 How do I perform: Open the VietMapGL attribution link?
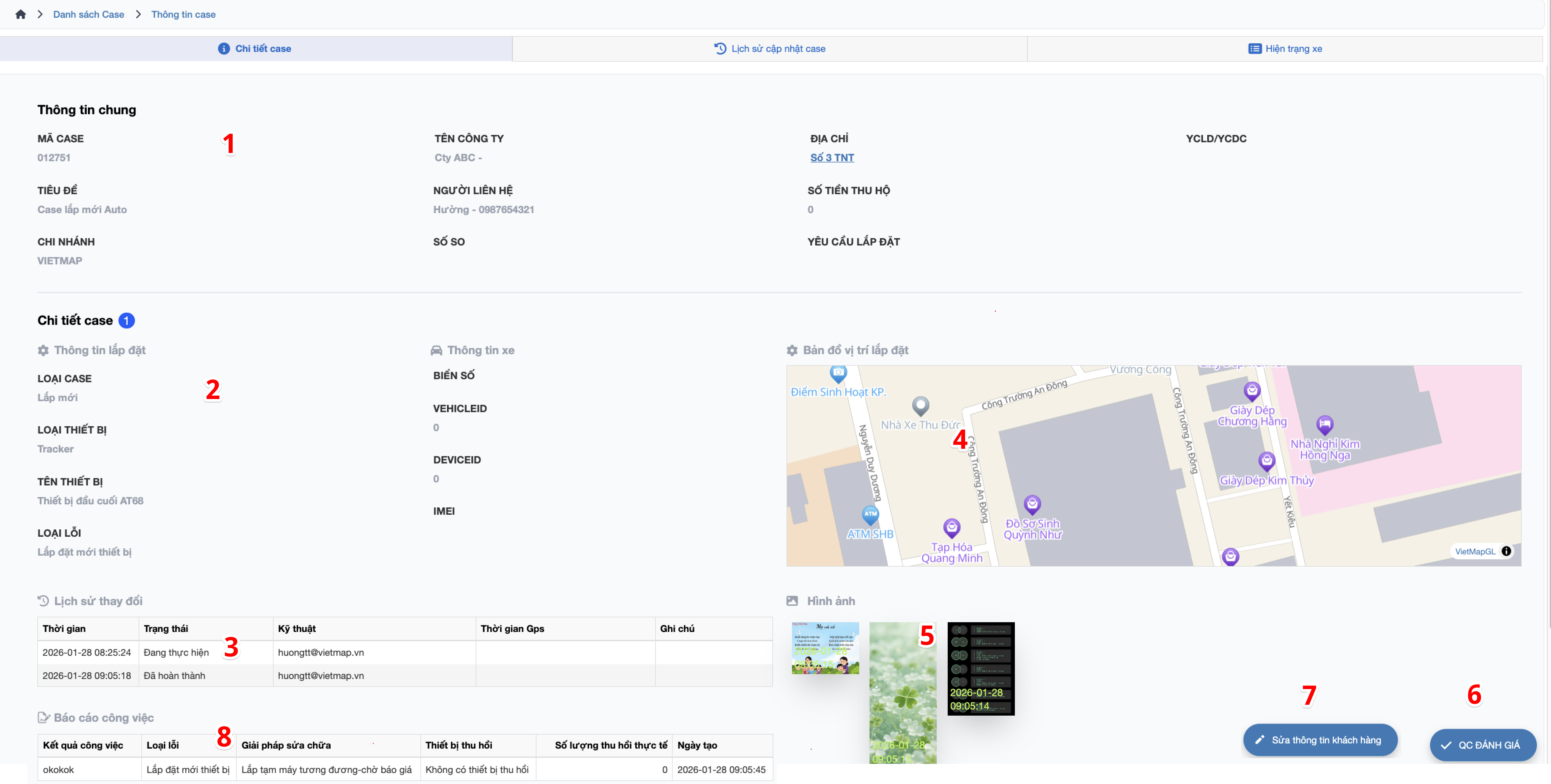point(1475,551)
